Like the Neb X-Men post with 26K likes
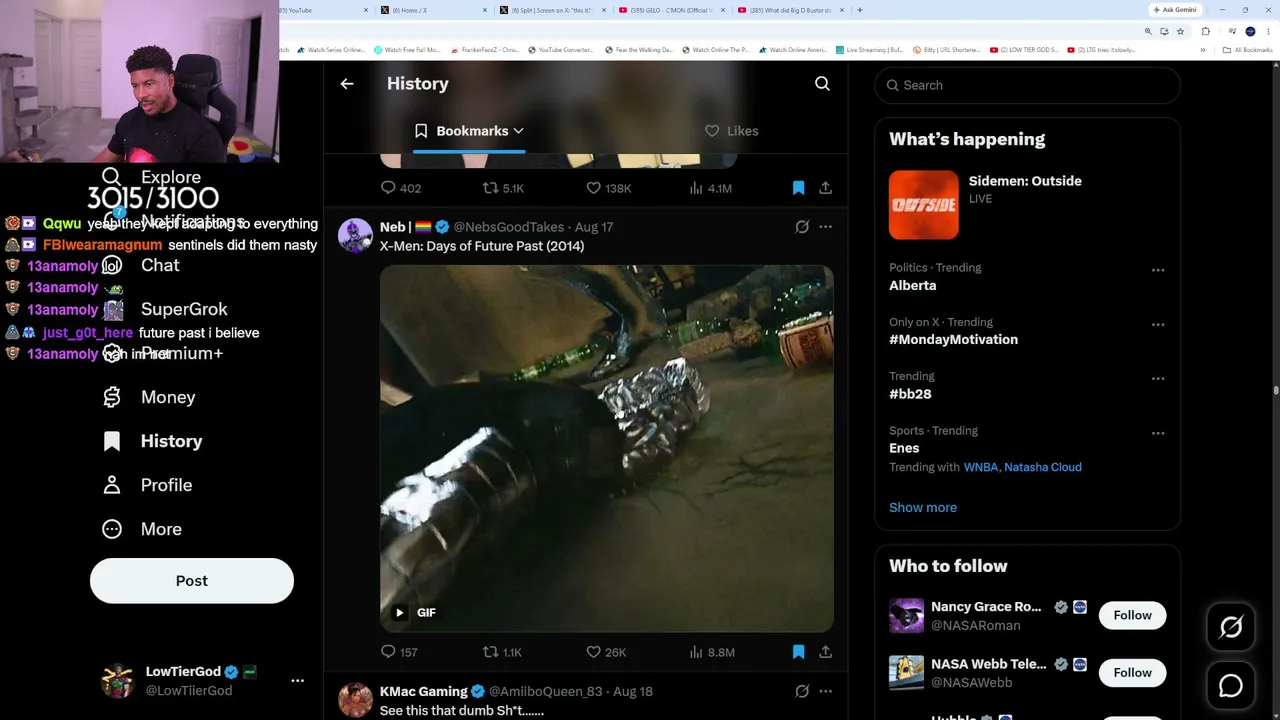 593,652
